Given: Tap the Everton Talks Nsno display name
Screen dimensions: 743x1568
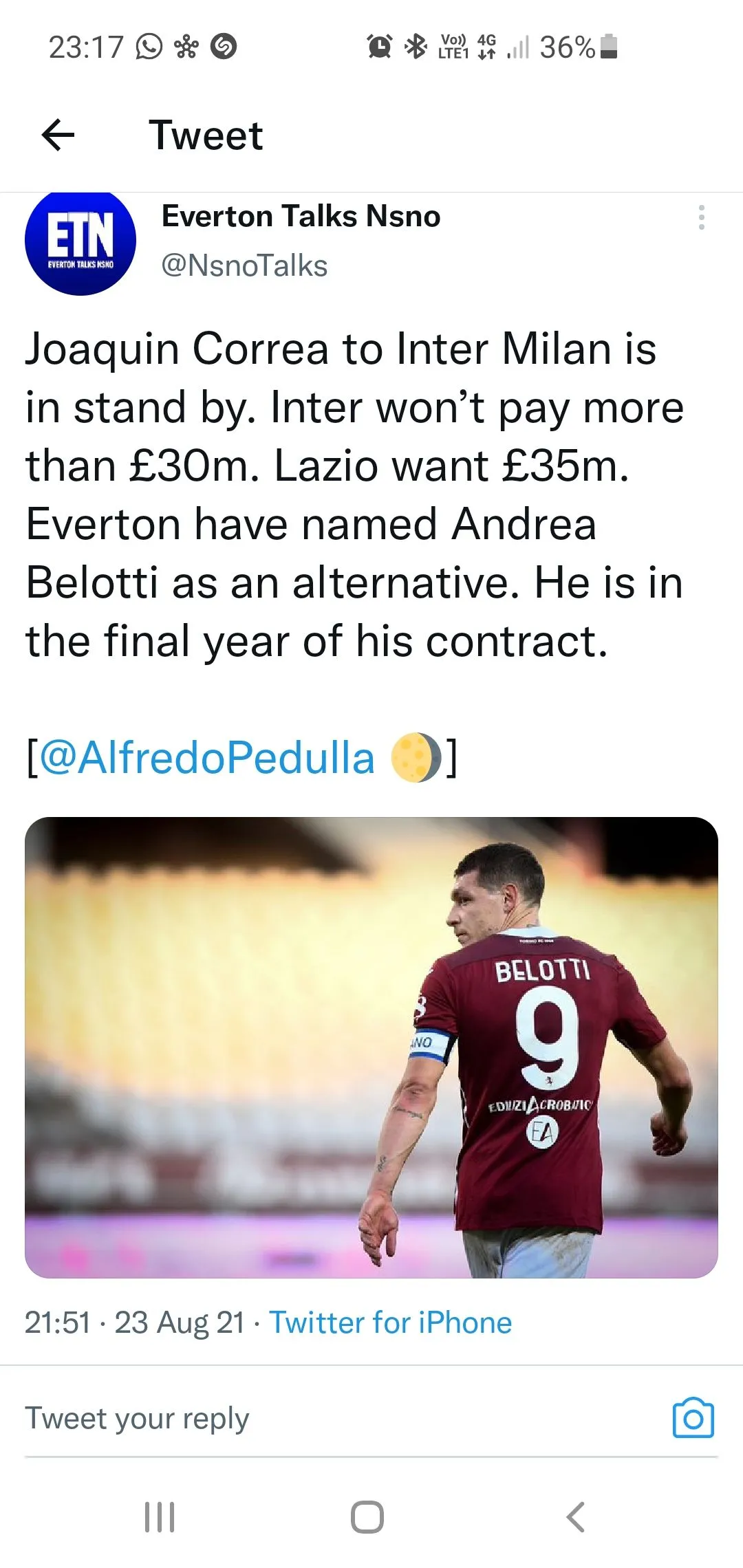Looking at the screenshot, I should pyautogui.click(x=301, y=217).
